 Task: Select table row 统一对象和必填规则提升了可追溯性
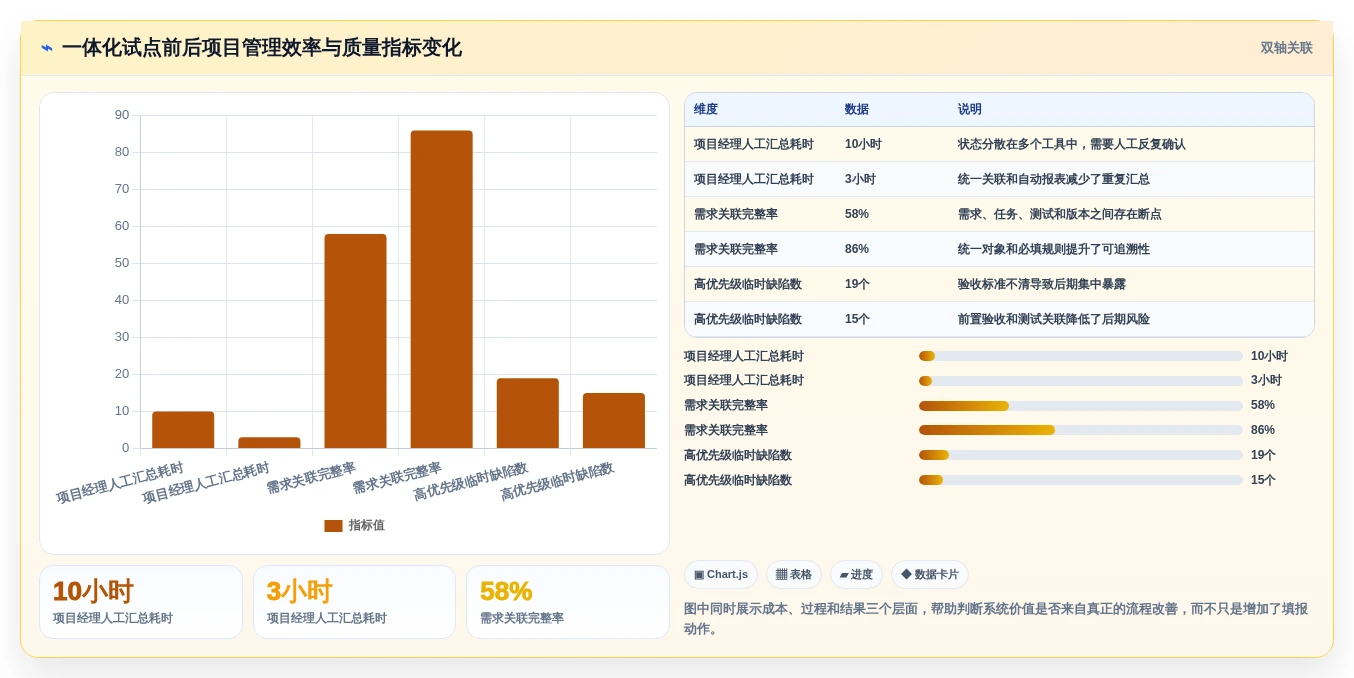pyautogui.click(x=999, y=249)
